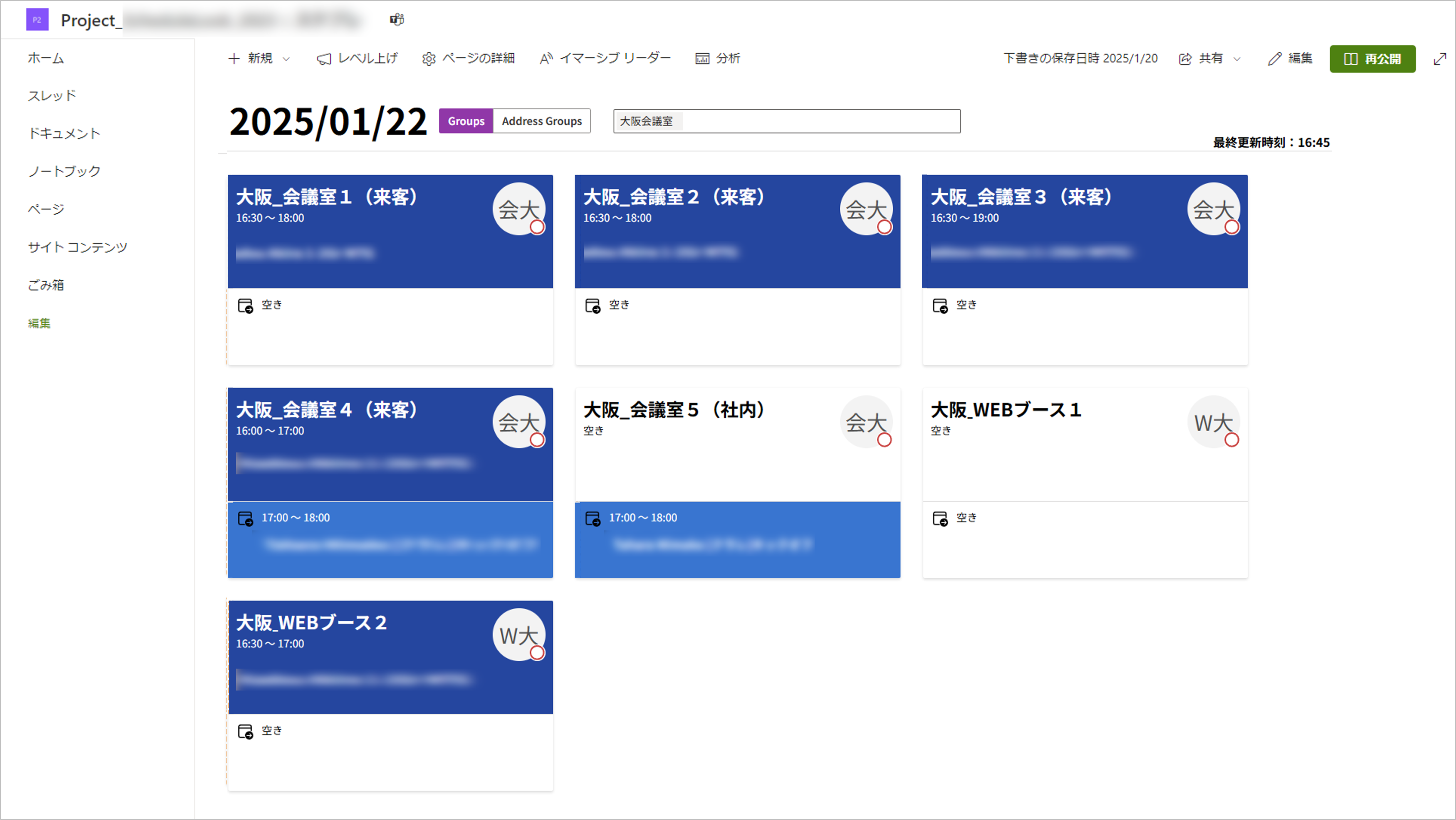Click 大阪_会議室２（来客）avatar icon

point(866,208)
